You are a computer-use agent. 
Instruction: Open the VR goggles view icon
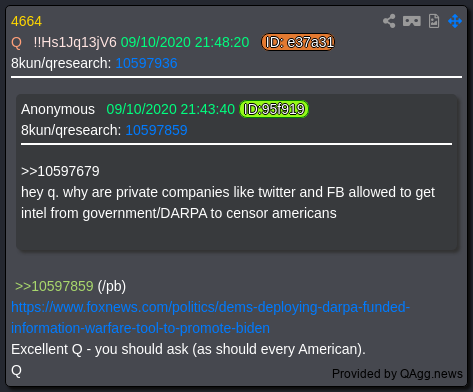(x=412, y=21)
